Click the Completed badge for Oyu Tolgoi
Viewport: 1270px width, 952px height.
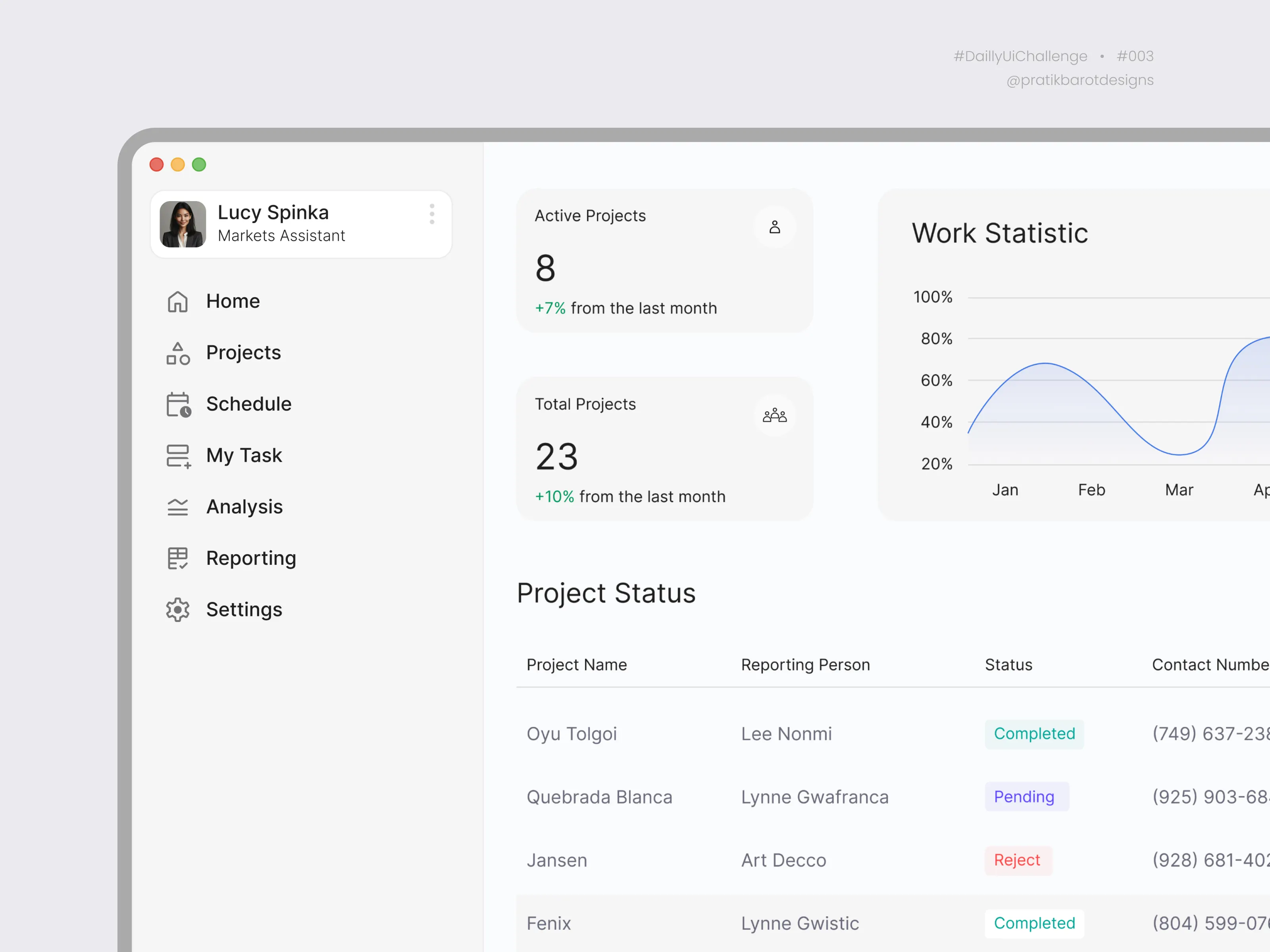[x=1034, y=734]
